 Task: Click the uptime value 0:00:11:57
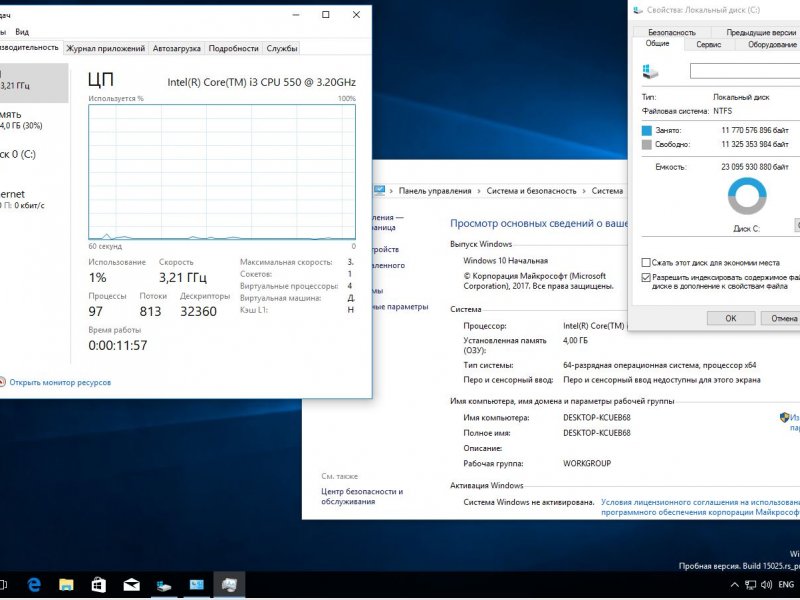118,345
